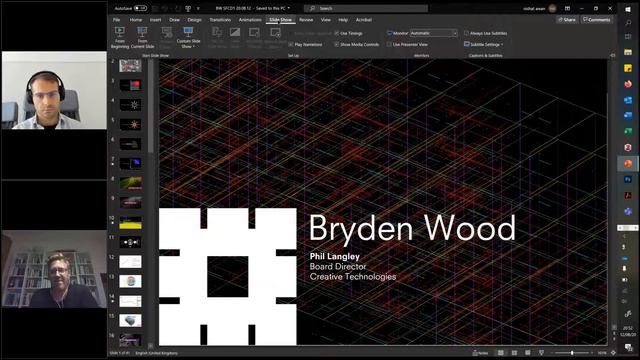Toggle Show Media Controls checkbox
The height and width of the screenshot is (360, 640).
336,44
